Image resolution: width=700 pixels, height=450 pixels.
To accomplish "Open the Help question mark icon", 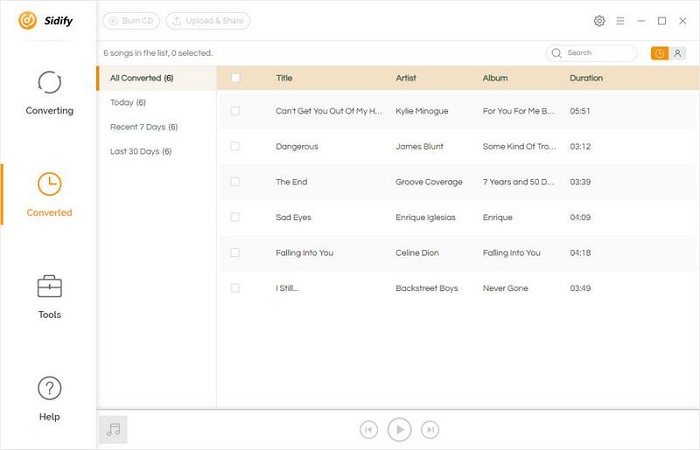I will pyautogui.click(x=49, y=388).
